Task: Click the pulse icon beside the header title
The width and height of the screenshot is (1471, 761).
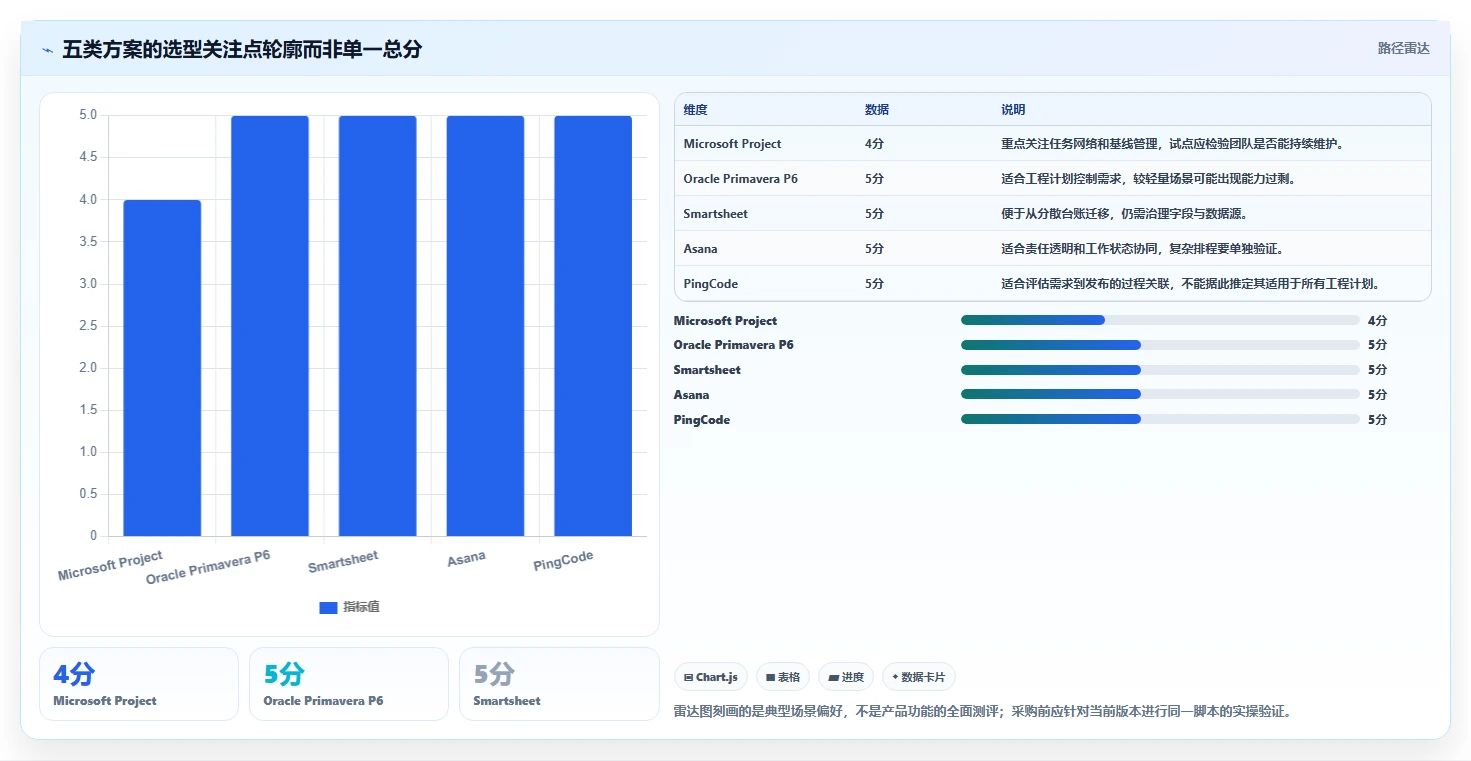Action: point(48,49)
